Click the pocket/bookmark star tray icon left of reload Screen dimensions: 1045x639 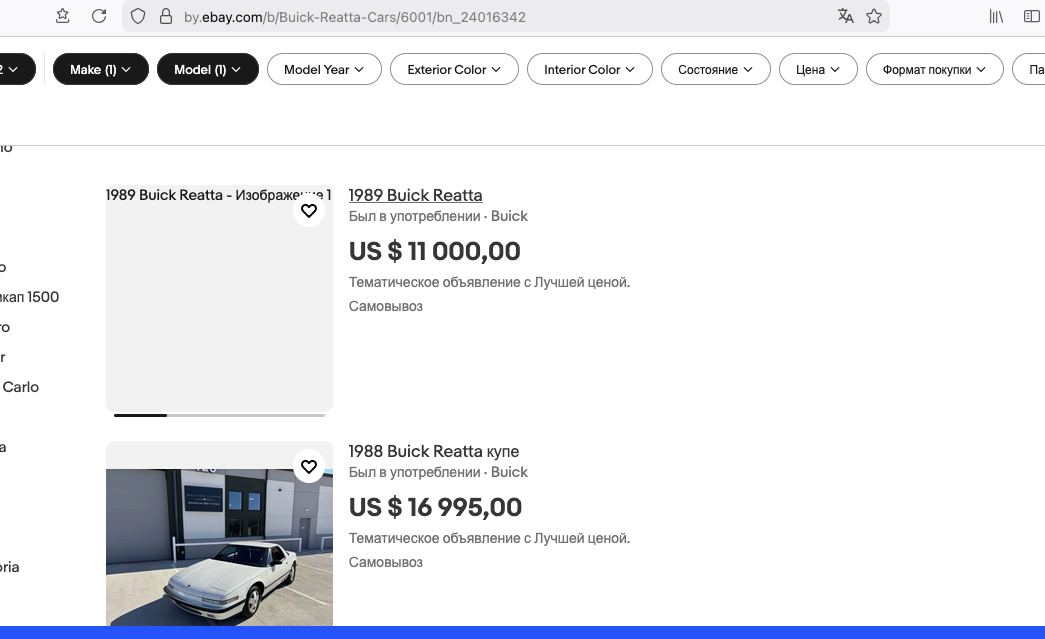coord(63,16)
